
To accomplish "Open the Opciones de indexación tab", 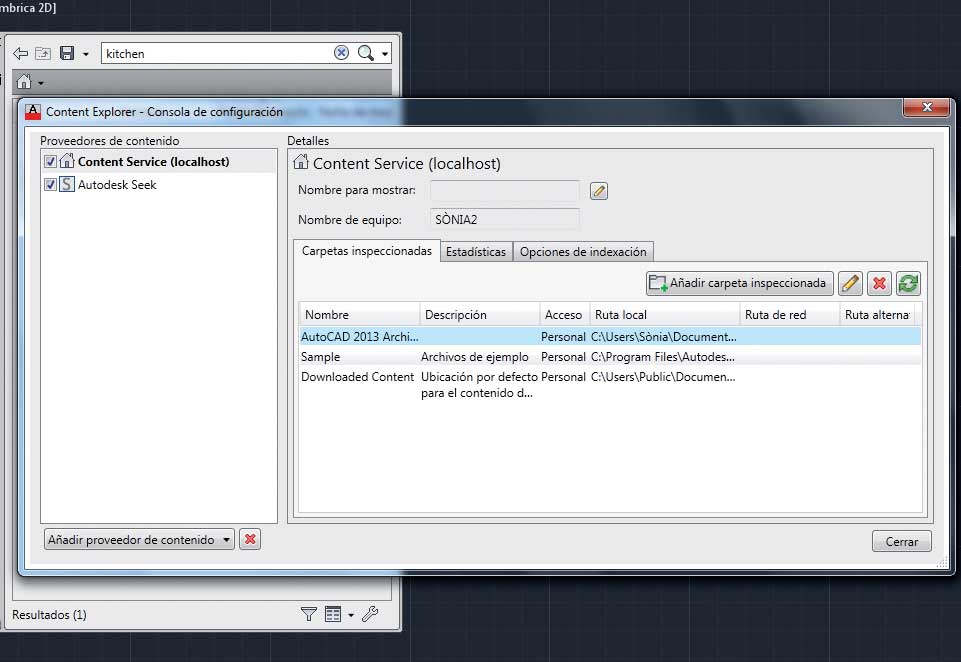I will point(583,252).
